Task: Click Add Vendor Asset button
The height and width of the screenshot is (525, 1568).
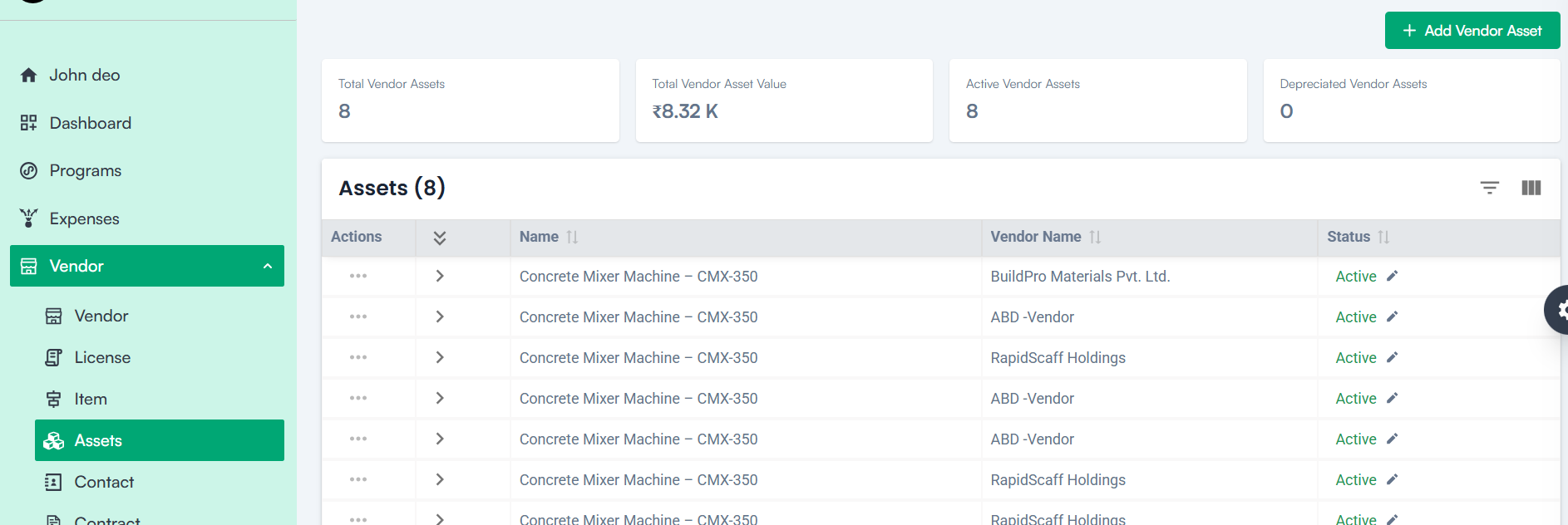Action: [x=1472, y=31]
